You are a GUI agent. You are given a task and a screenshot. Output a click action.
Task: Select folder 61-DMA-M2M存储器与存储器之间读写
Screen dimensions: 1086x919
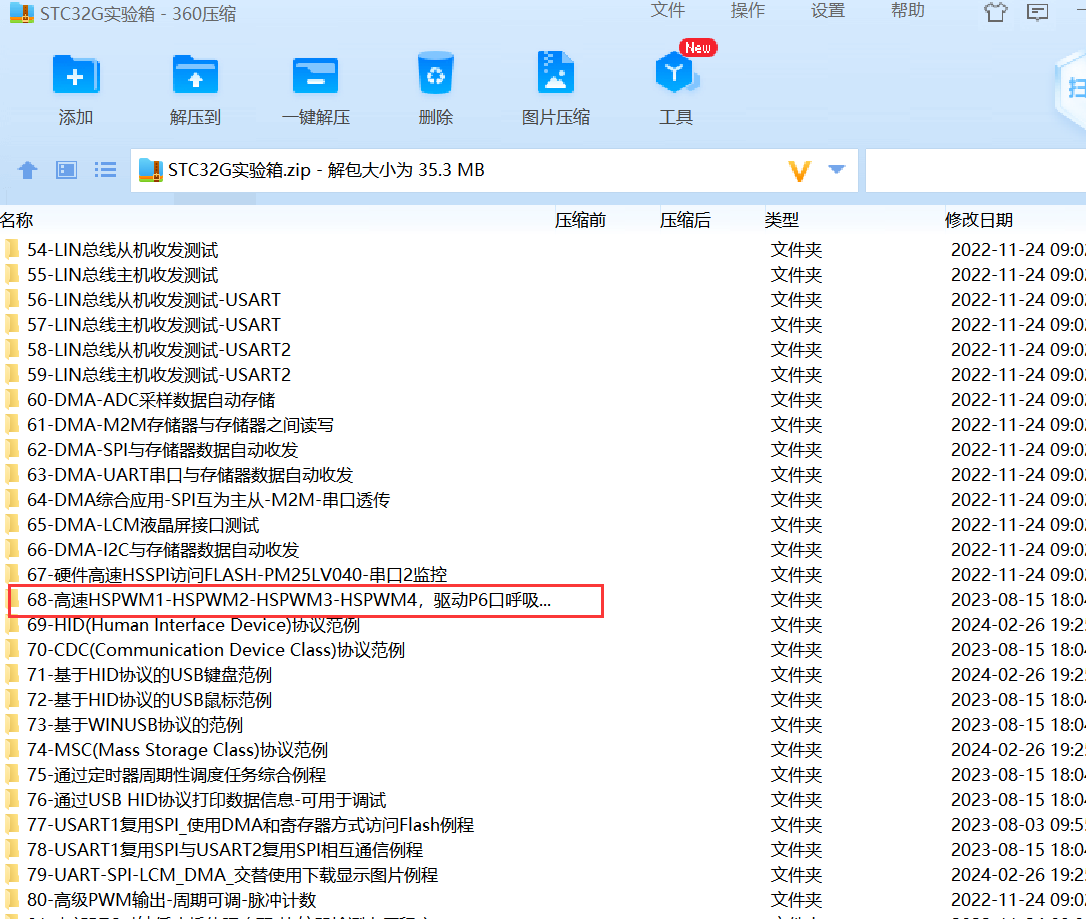(180, 425)
